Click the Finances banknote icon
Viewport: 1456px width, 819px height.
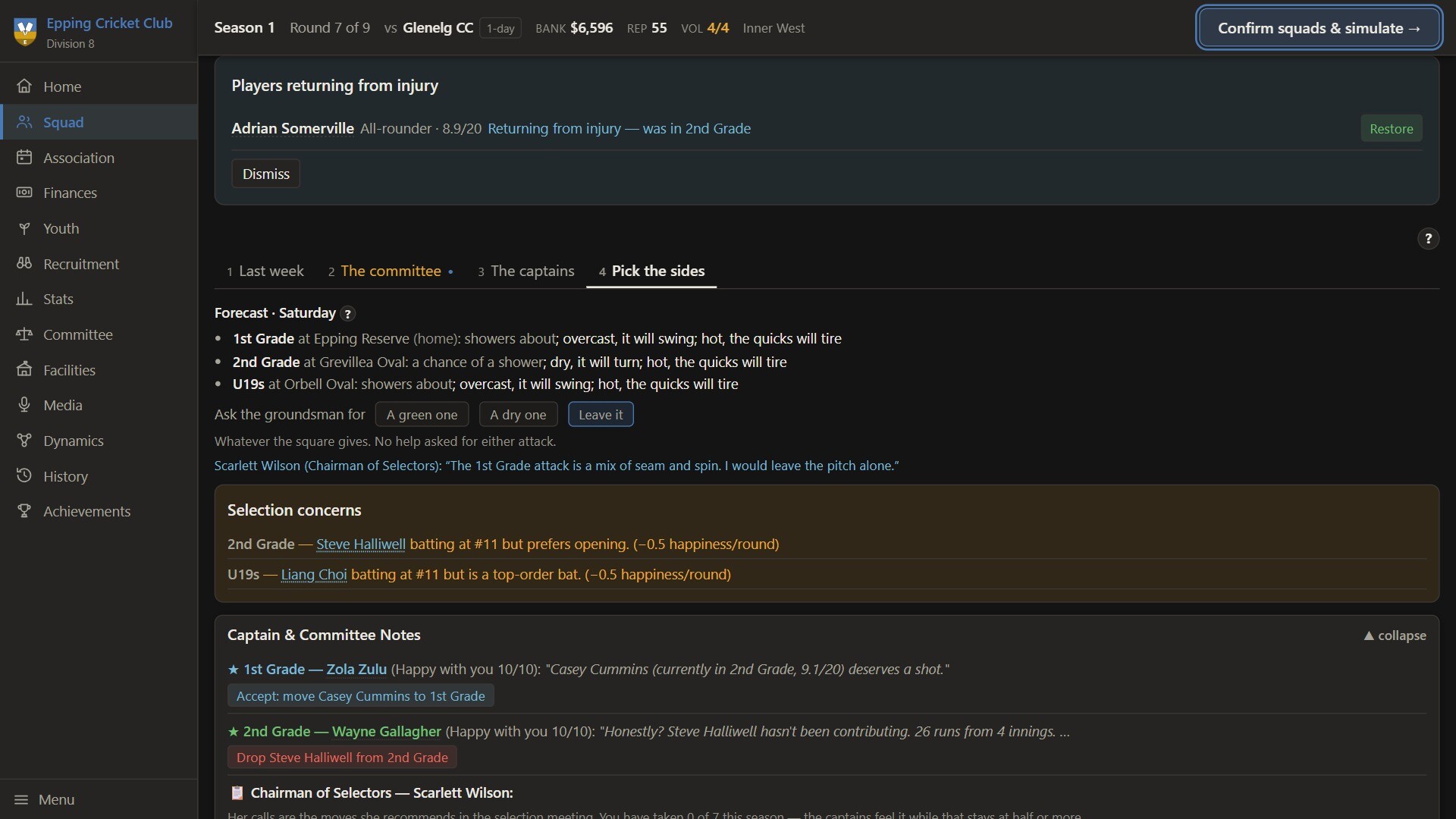(x=24, y=193)
